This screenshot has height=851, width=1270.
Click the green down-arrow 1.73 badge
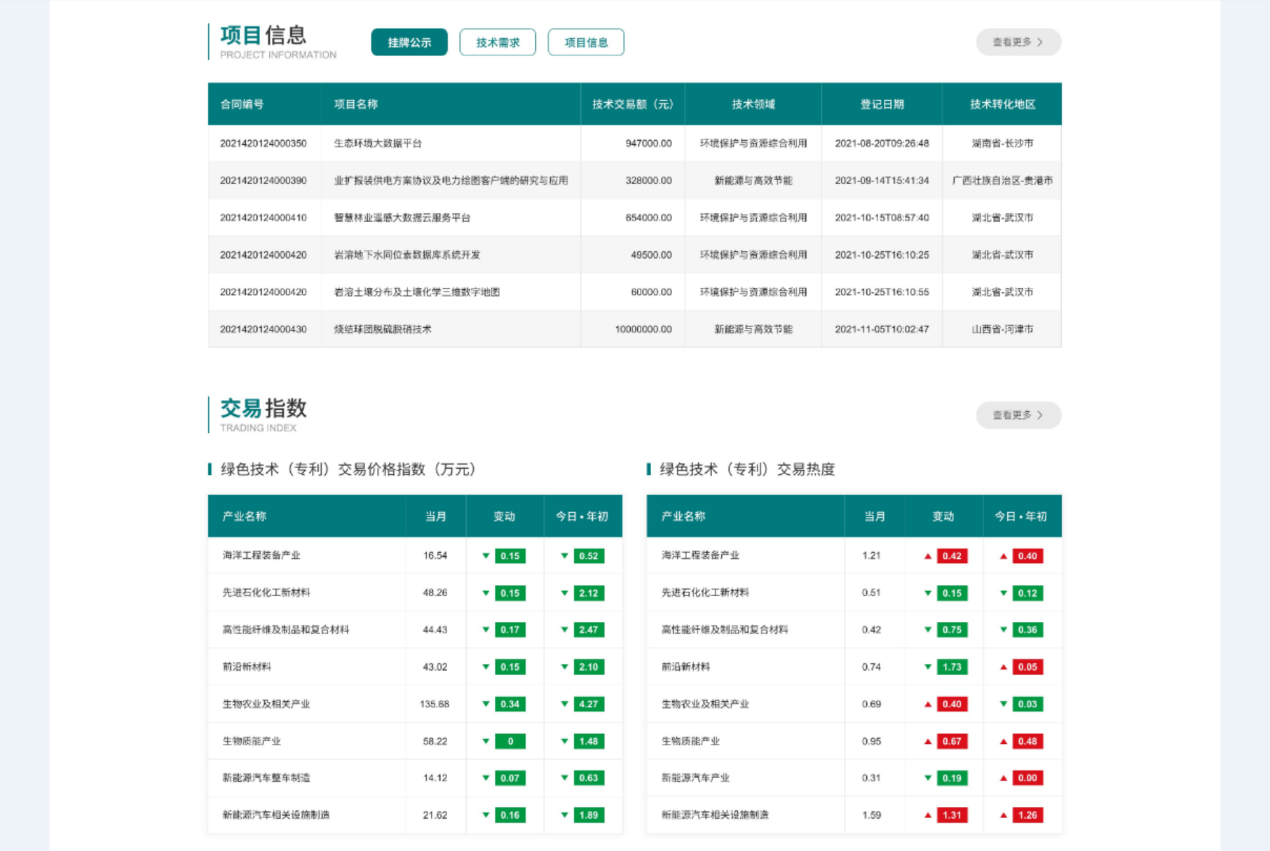click(951, 667)
